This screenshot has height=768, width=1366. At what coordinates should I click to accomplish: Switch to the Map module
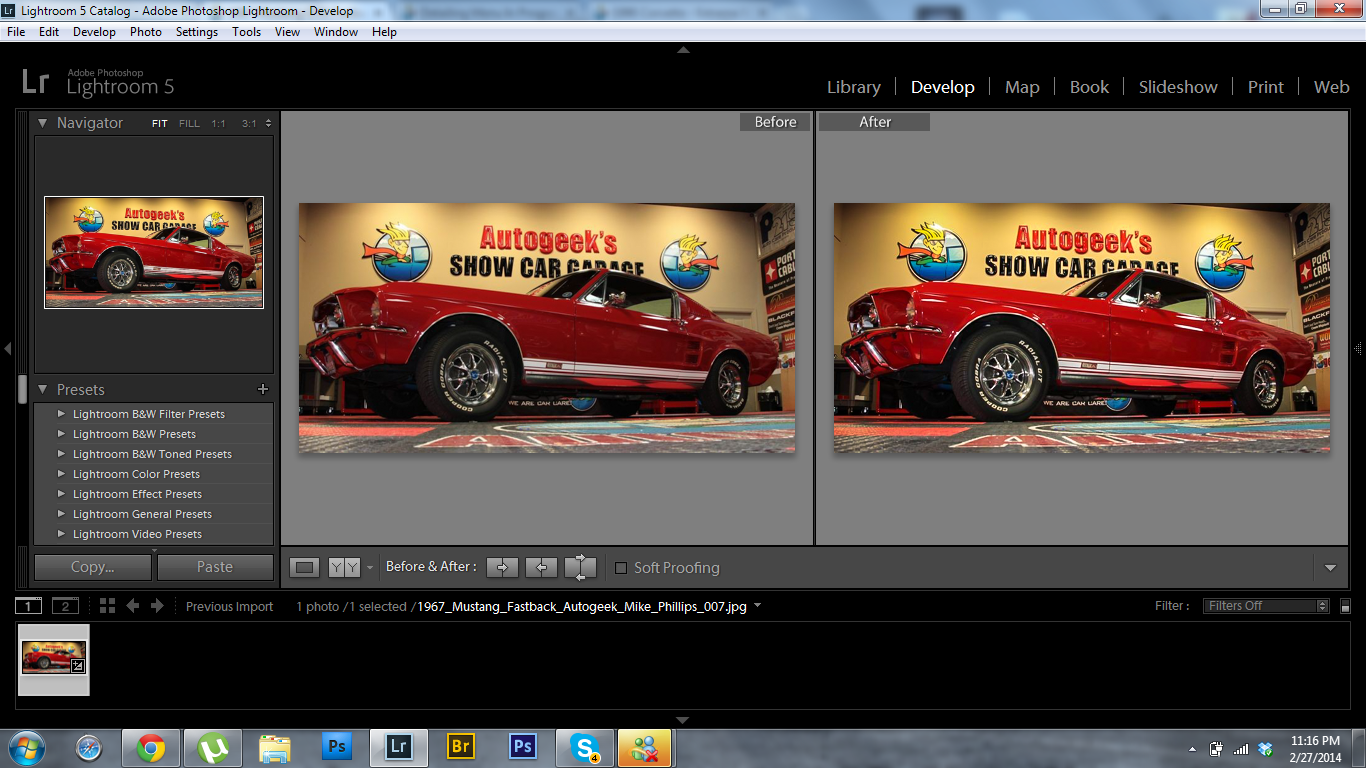1022,87
